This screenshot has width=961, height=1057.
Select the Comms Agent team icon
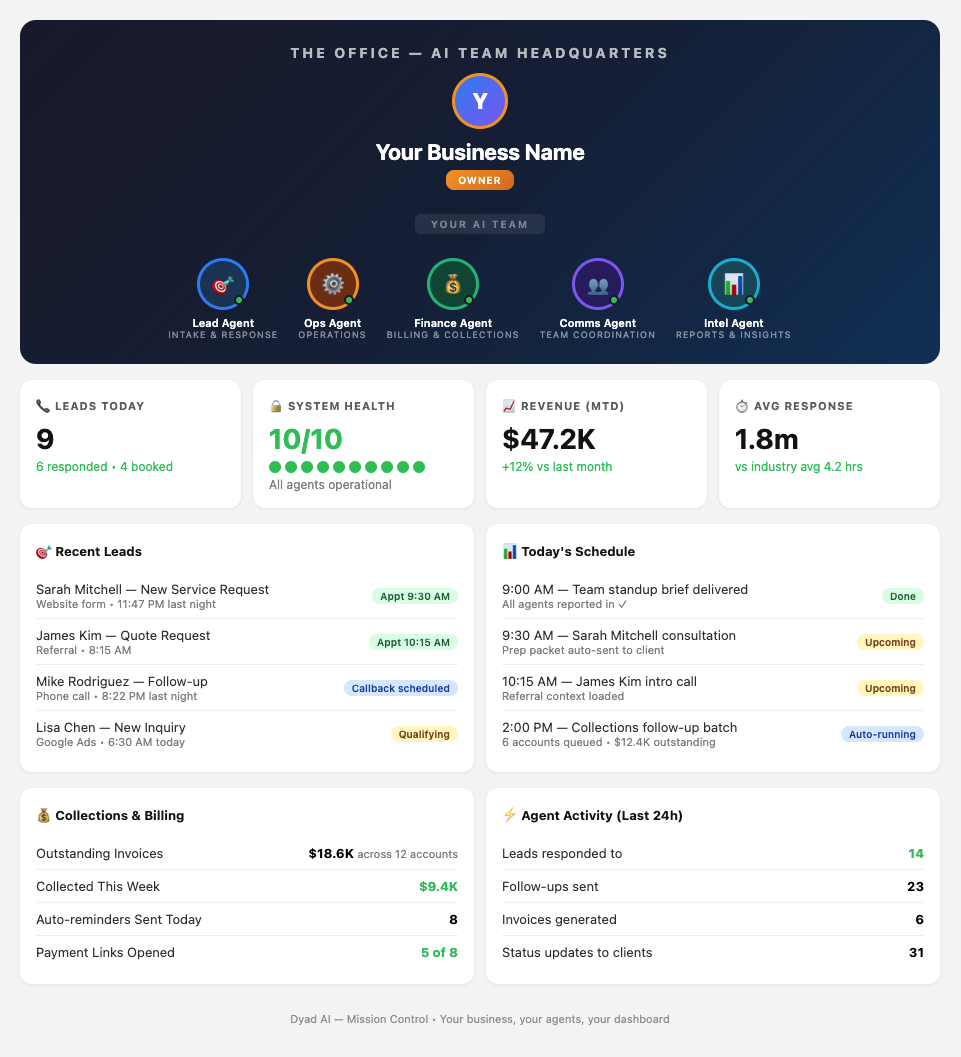[x=597, y=283]
